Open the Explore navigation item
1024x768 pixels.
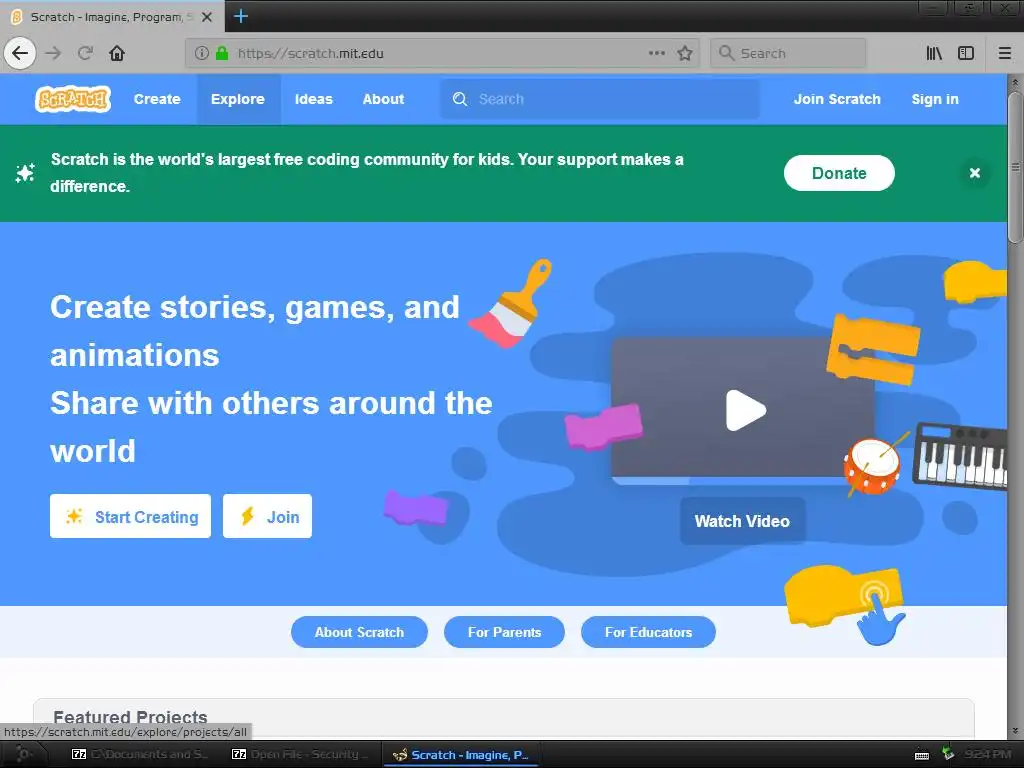238,99
